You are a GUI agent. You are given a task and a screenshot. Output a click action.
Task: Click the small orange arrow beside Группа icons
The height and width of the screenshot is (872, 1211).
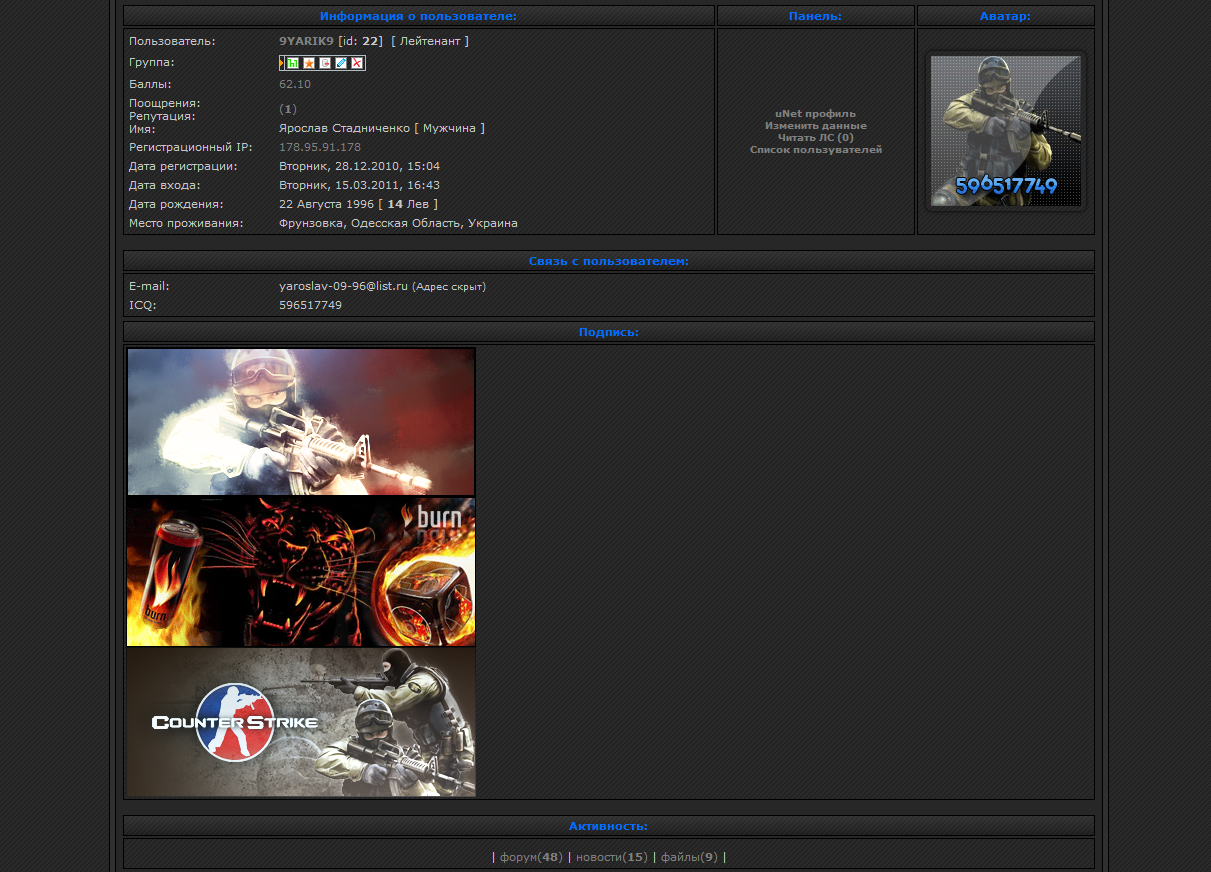pyautogui.click(x=281, y=63)
